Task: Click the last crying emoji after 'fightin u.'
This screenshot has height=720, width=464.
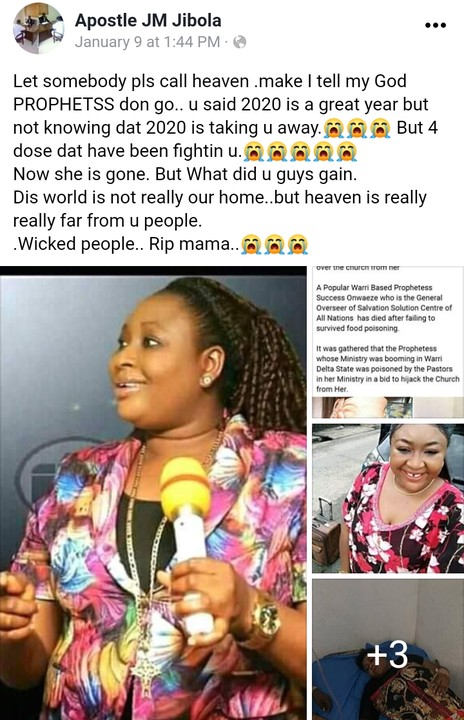Action: [346, 152]
